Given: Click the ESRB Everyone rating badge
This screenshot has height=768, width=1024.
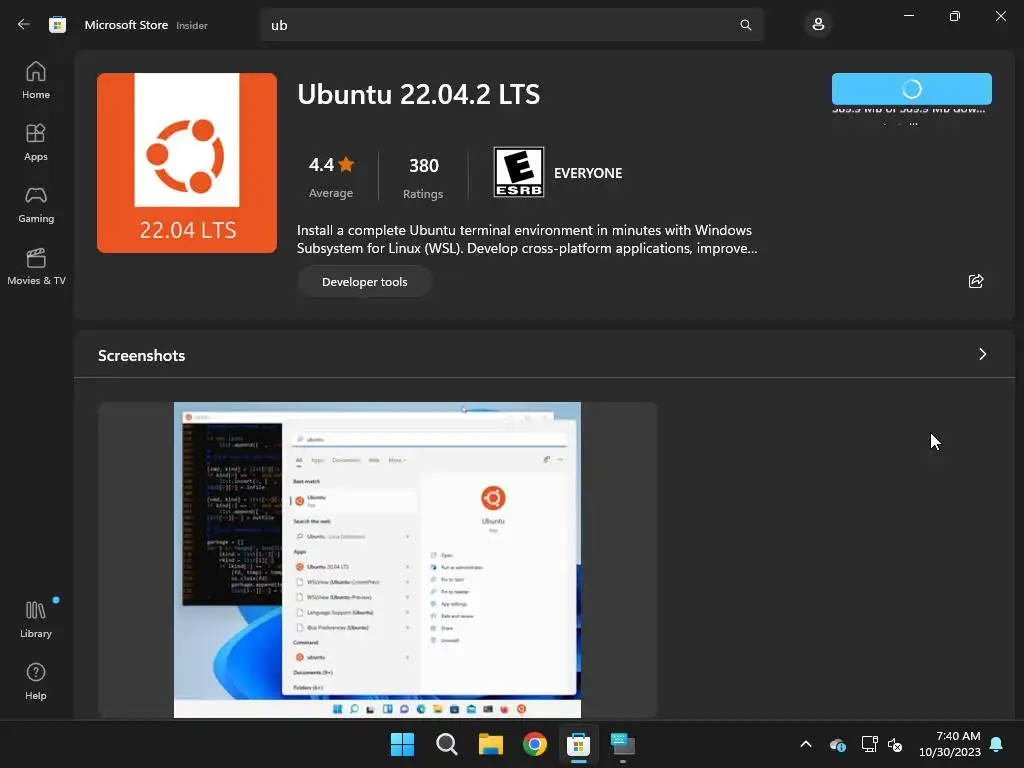Looking at the screenshot, I should pos(519,172).
